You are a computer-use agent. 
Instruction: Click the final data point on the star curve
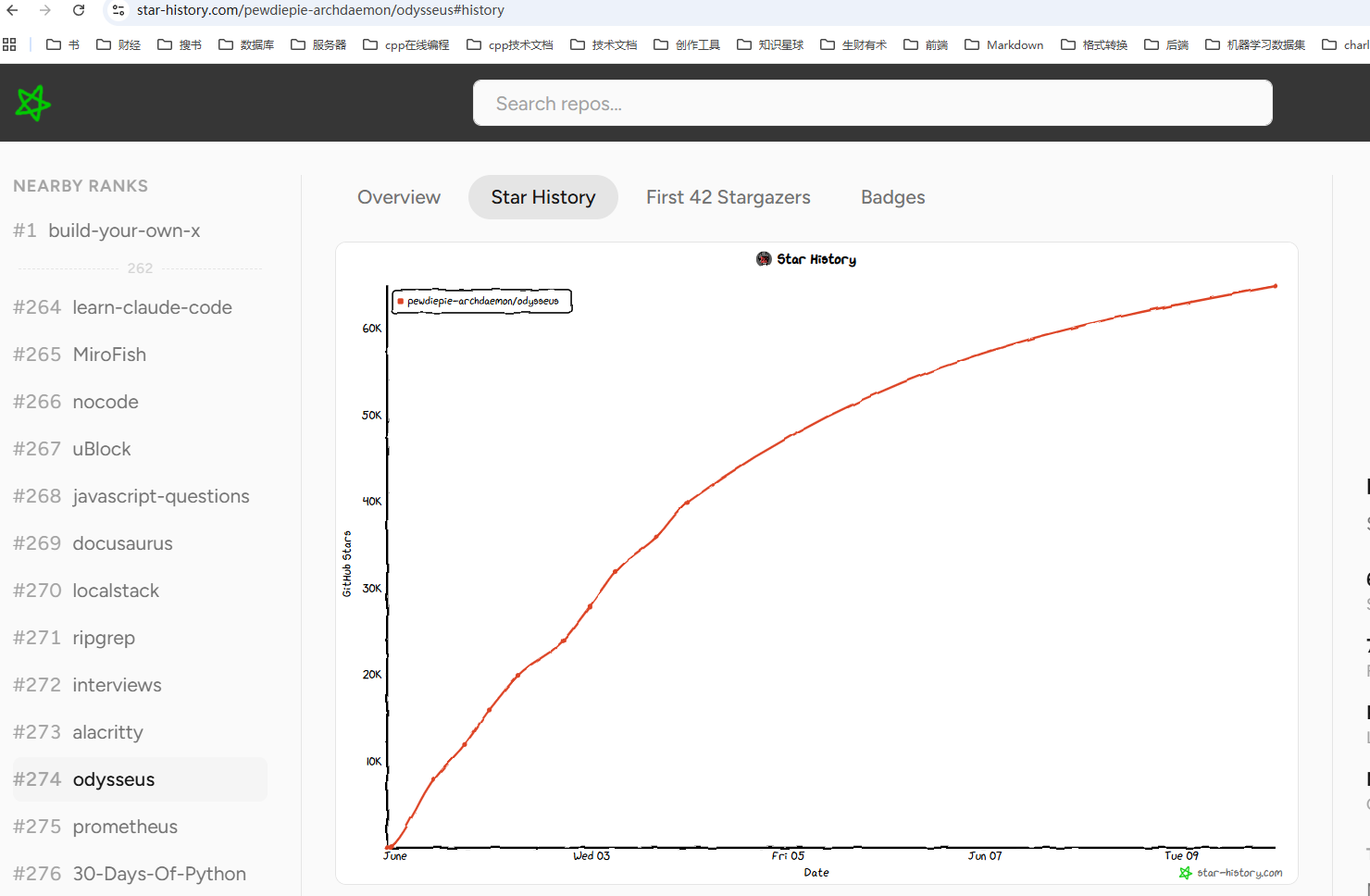pyautogui.click(x=1275, y=286)
